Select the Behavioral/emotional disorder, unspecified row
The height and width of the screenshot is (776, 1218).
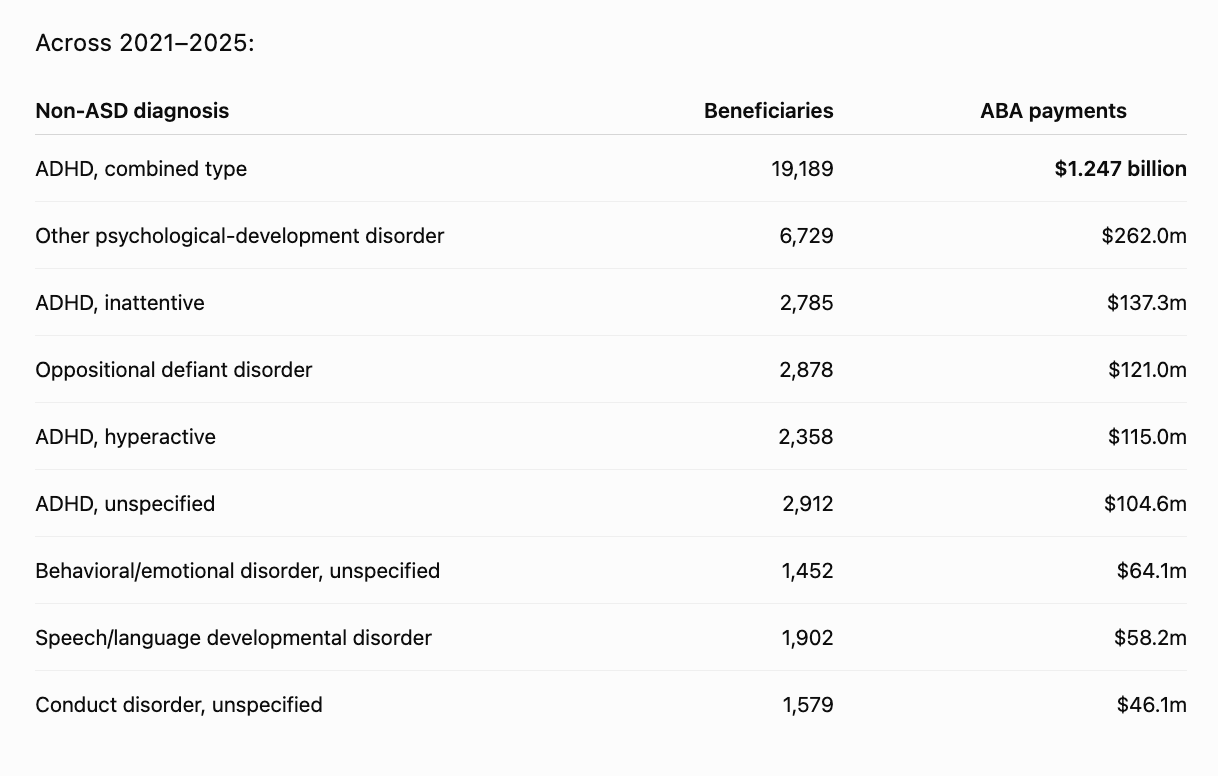tap(611, 571)
